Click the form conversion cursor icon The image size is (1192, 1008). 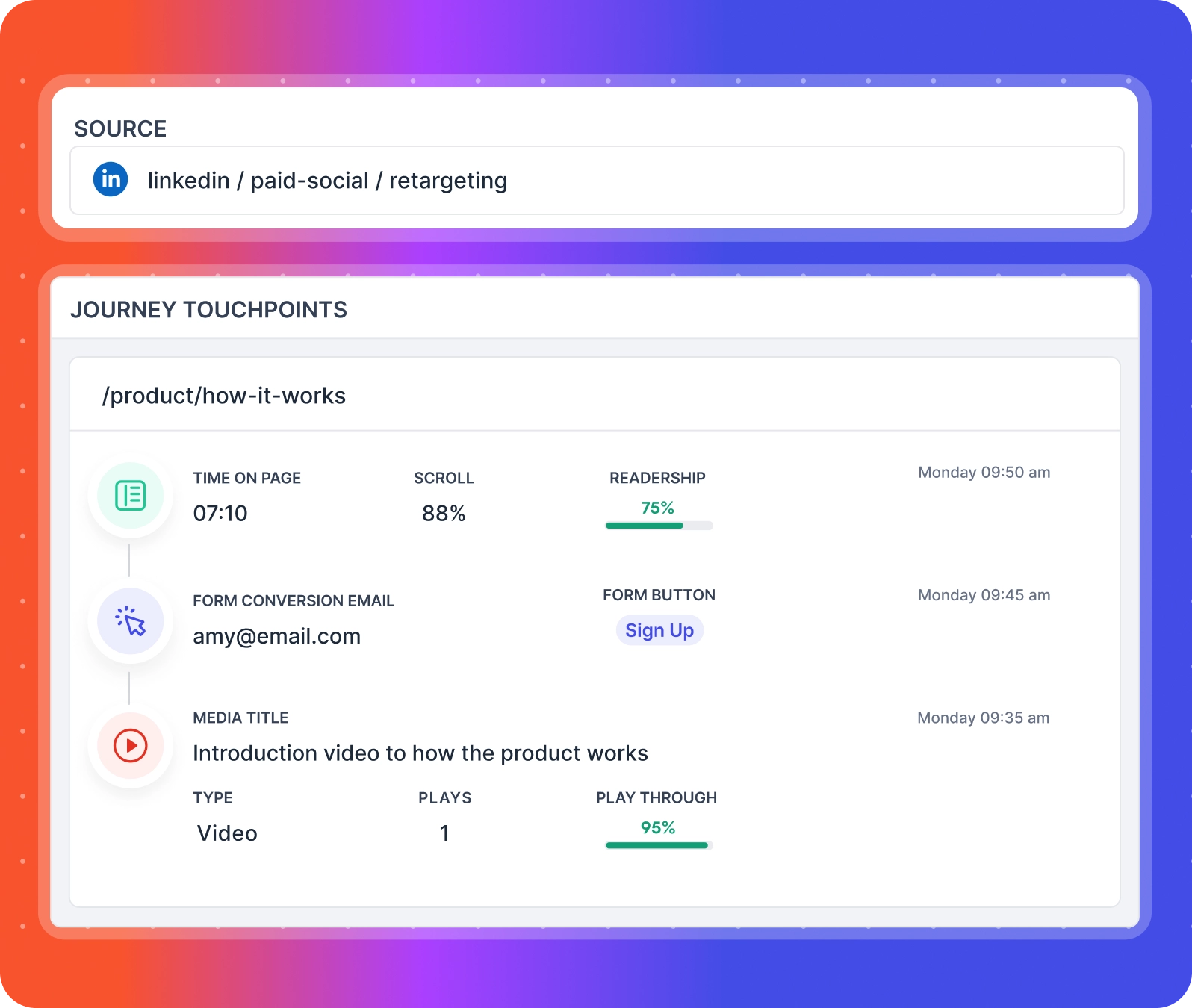(131, 621)
